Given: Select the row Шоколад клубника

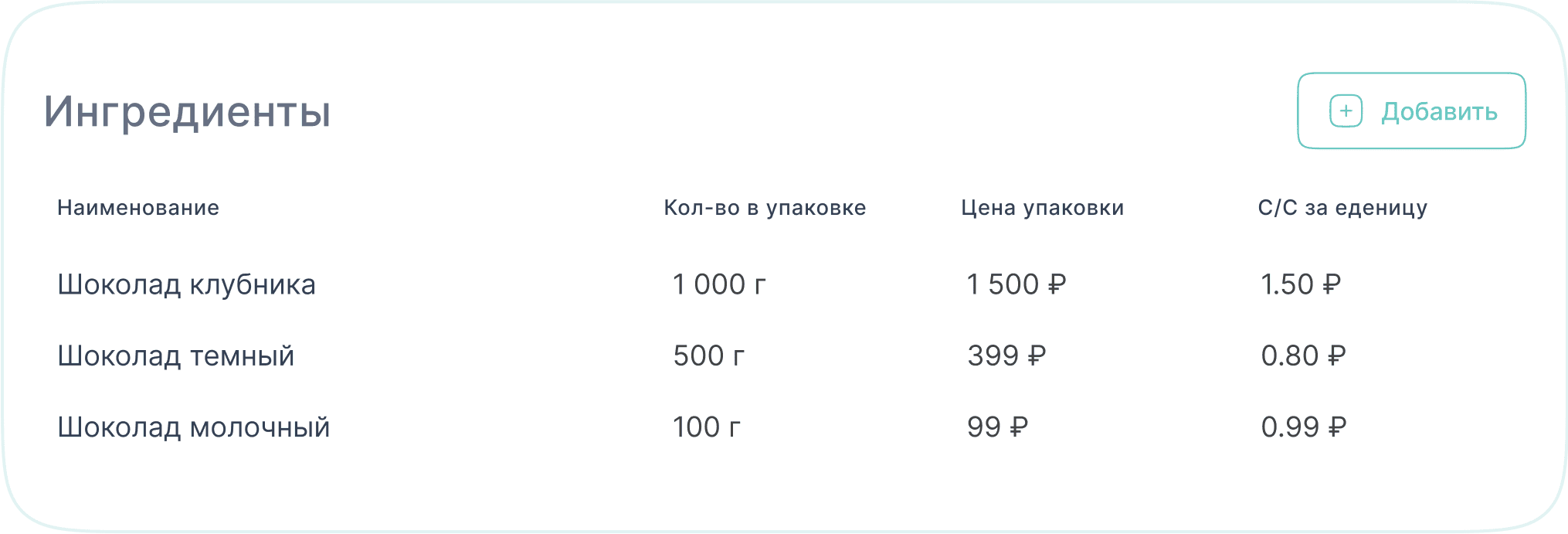Looking at the screenshot, I should coord(695,284).
